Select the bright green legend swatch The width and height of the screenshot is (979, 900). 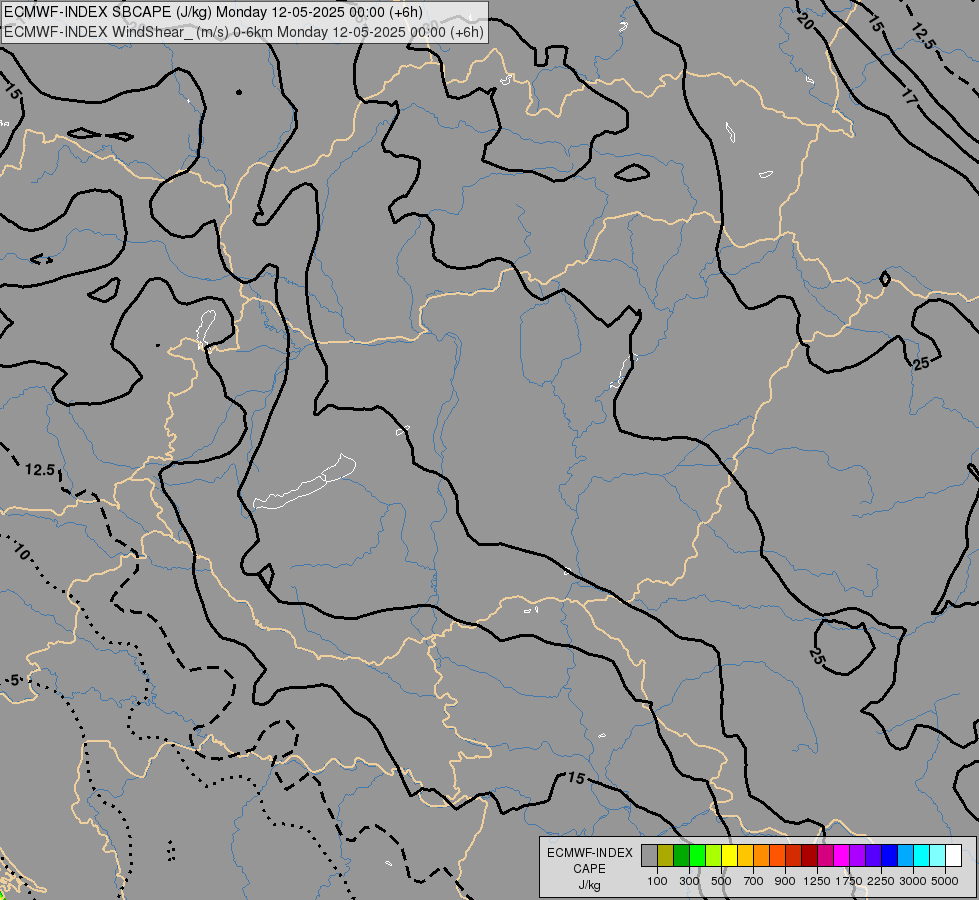697,856
